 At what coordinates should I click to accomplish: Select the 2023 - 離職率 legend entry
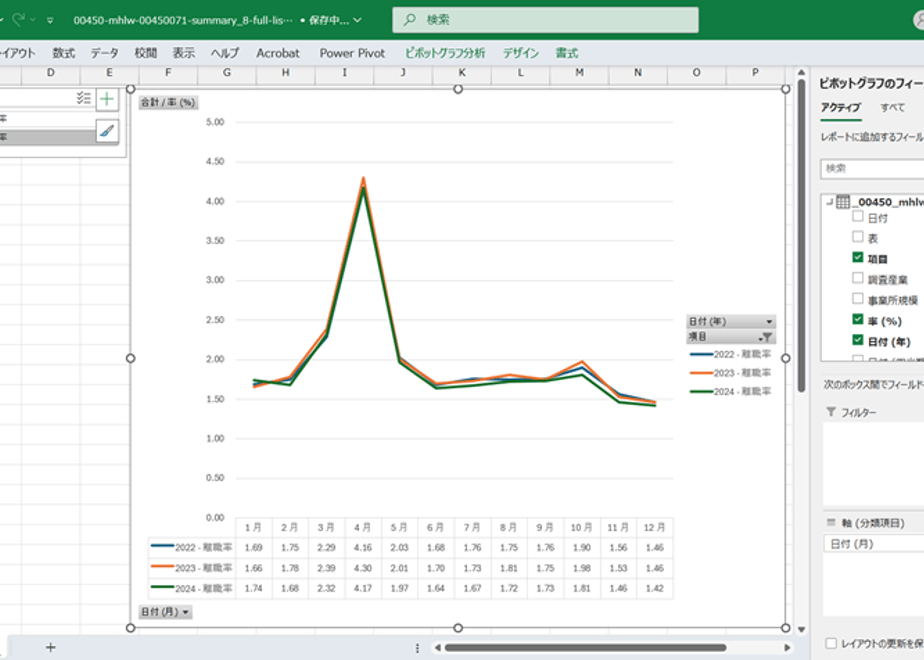tap(731, 372)
